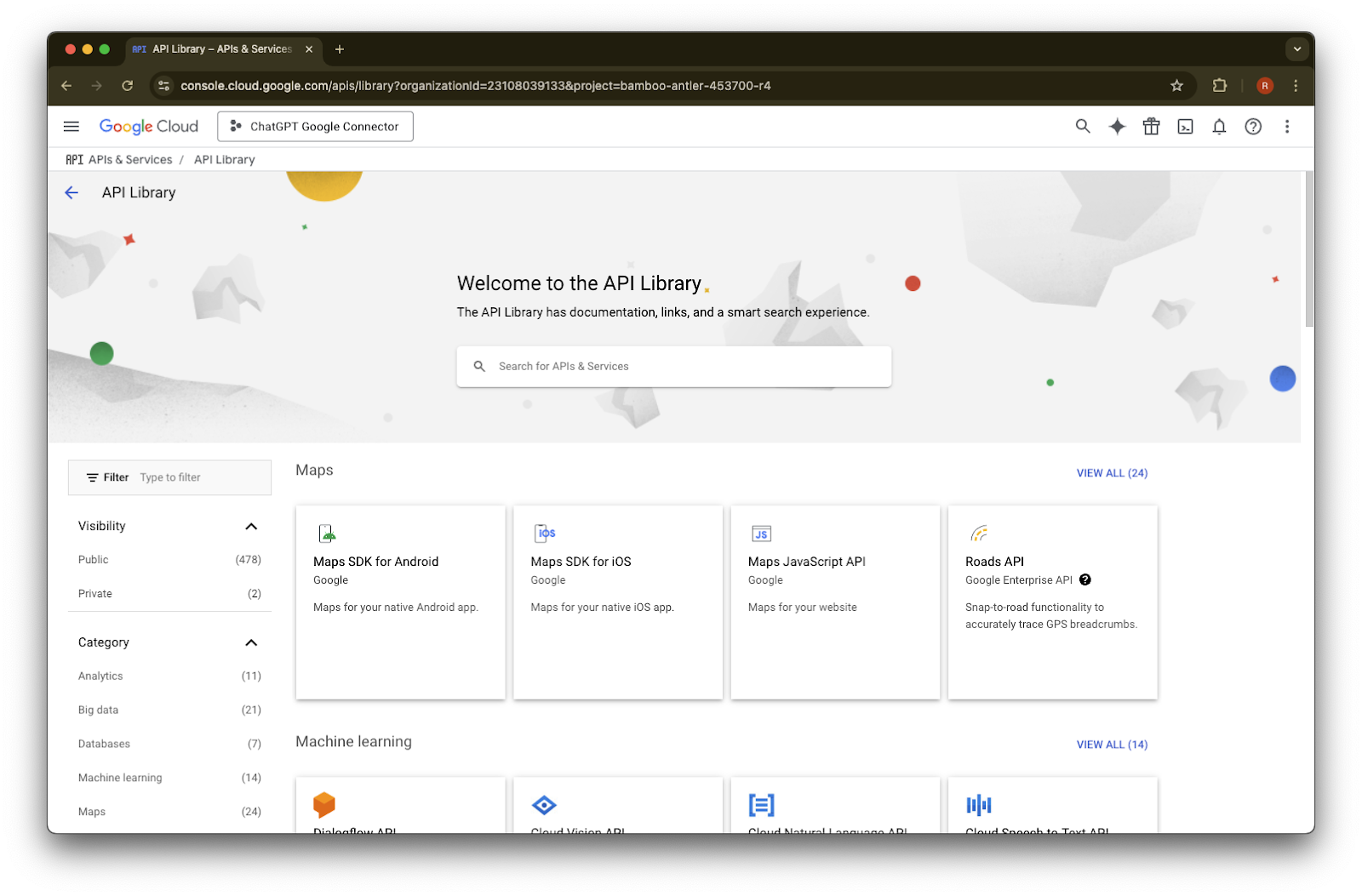Click the page vertical scrollbar

click(1309, 248)
